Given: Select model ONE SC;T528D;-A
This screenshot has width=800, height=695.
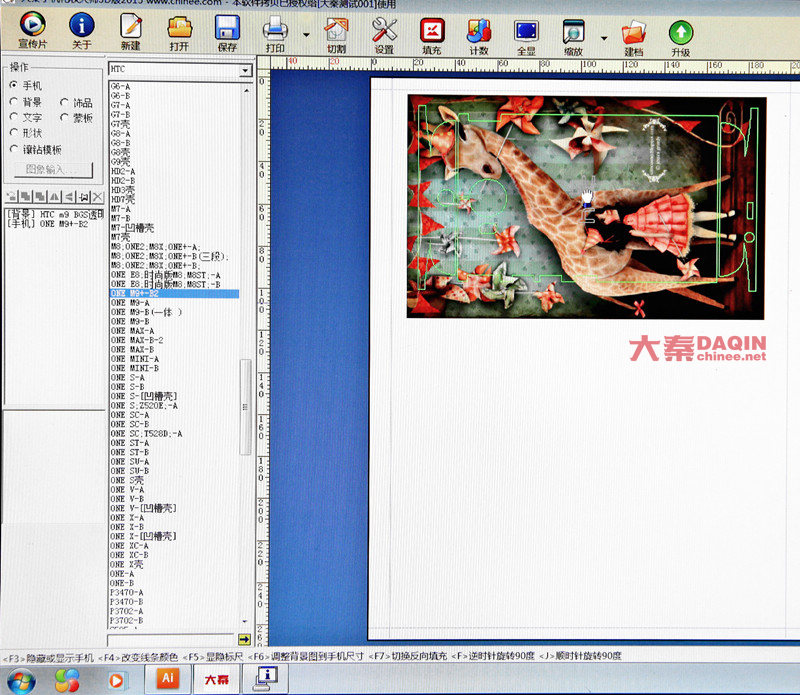Looking at the screenshot, I should (146, 433).
